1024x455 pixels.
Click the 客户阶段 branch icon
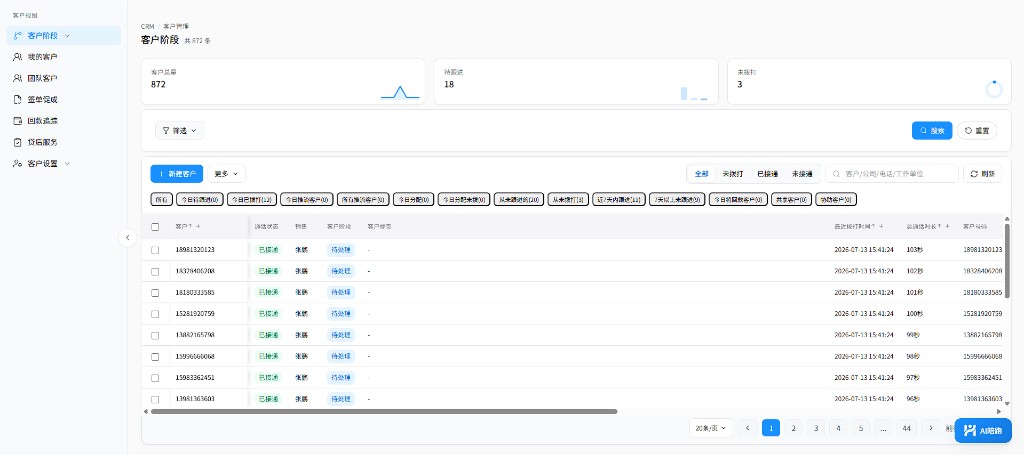18,36
